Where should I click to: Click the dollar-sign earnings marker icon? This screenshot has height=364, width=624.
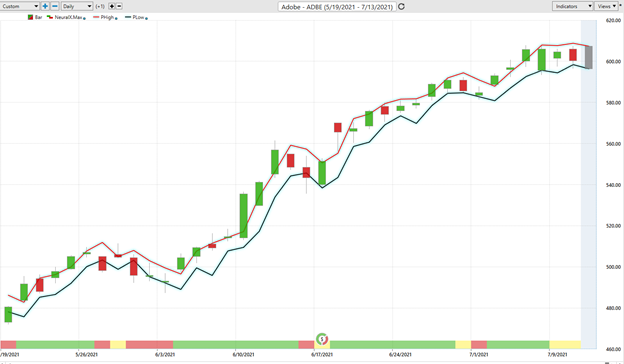coord(322,339)
